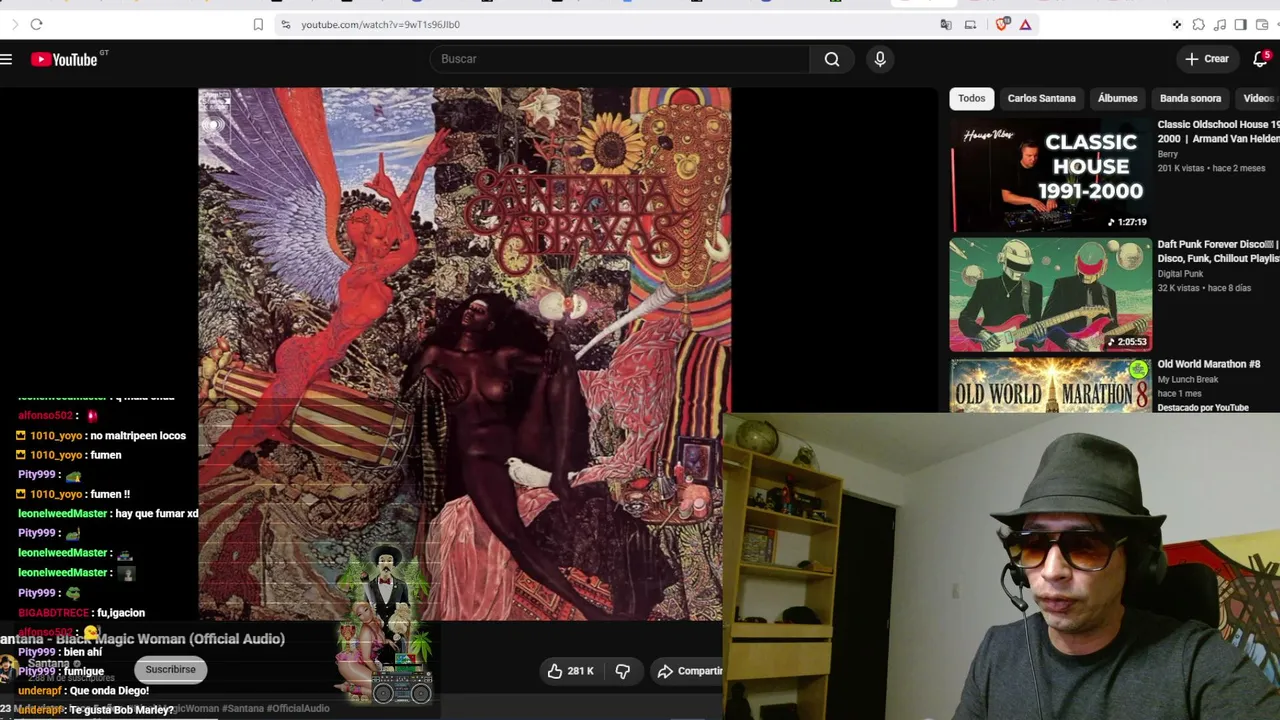The height and width of the screenshot is (720, 1280).
Task: Open the Old World Marathon #8 title
Action: 1208,364
